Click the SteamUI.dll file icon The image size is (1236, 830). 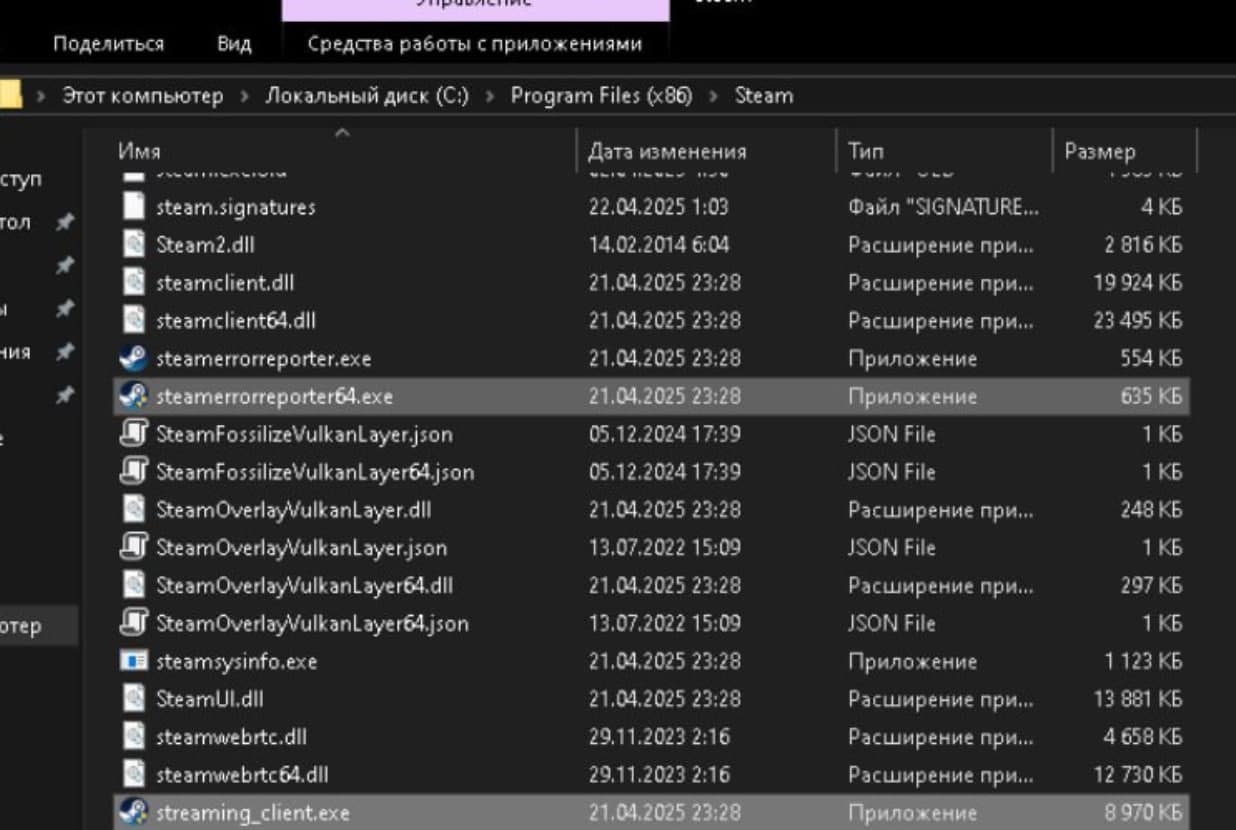click(133, 699)
